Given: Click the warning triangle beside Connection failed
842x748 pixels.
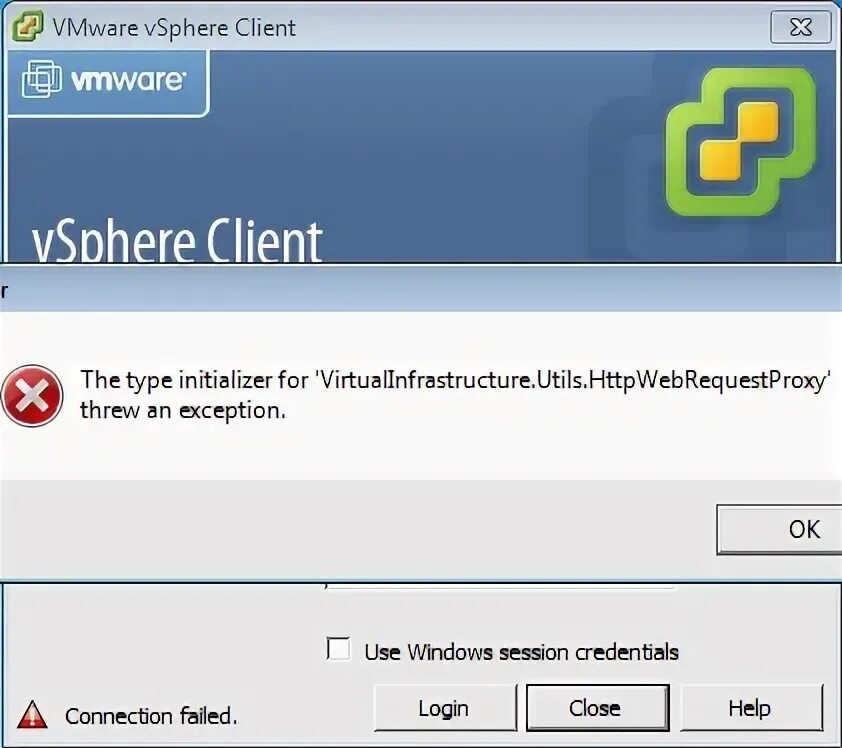Looking at the screenshot, I should (32, 715).
